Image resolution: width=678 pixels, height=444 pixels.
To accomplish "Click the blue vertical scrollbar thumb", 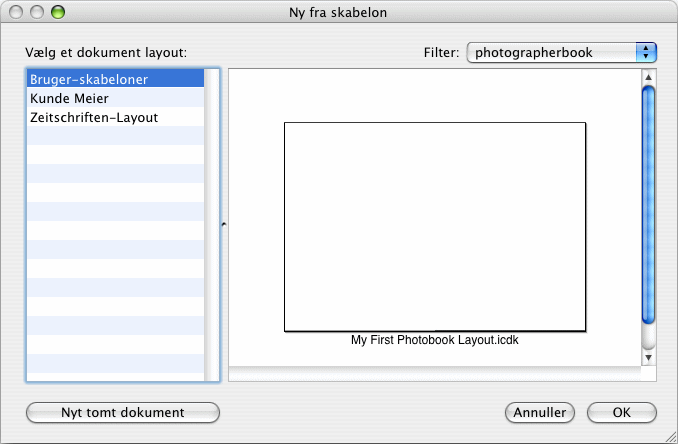I will (x=648, y=205).
